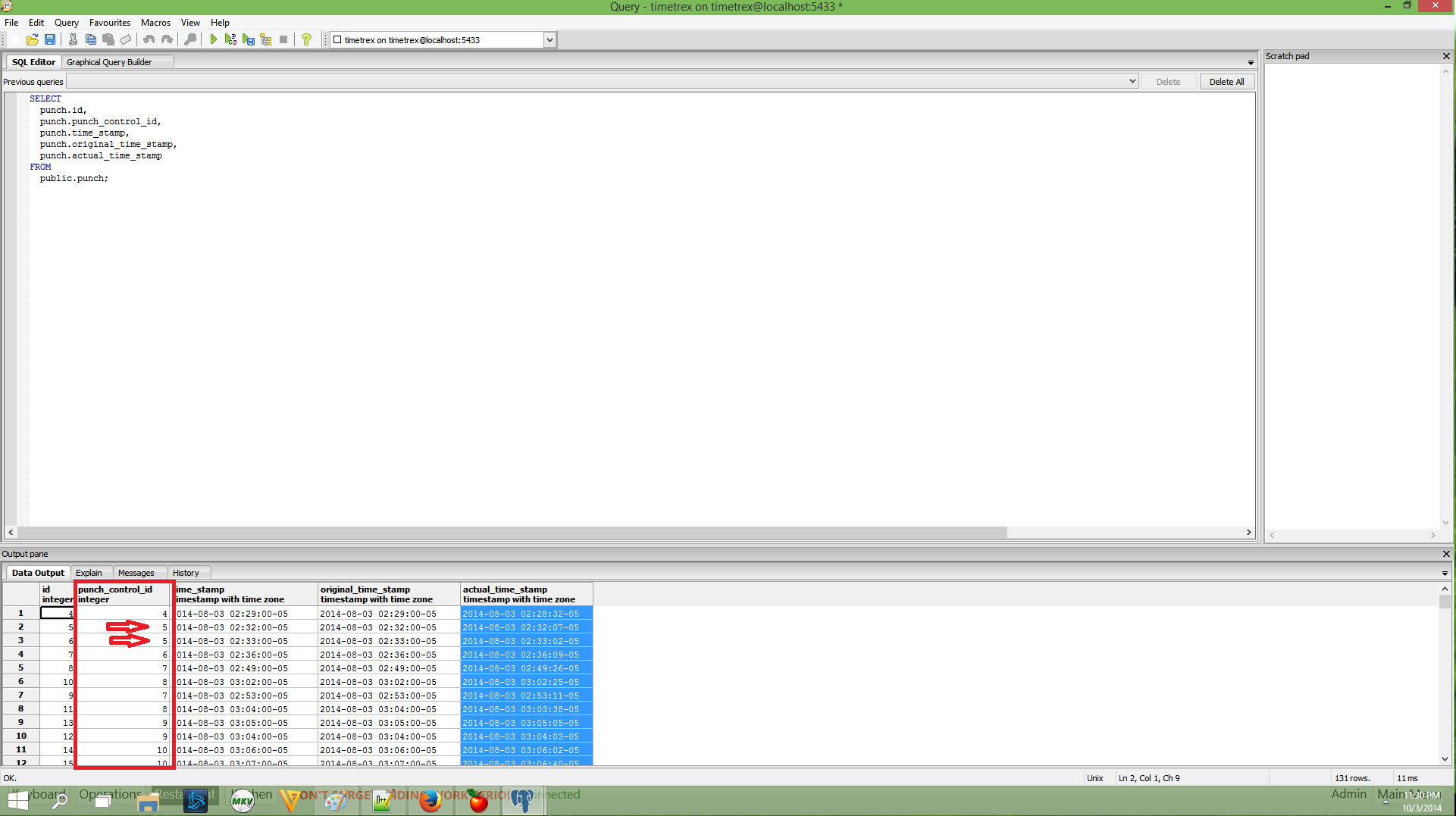Click the Find magnifier icon in the toolbar
This screenshot has width=1456, height=816.
[190, 39]
